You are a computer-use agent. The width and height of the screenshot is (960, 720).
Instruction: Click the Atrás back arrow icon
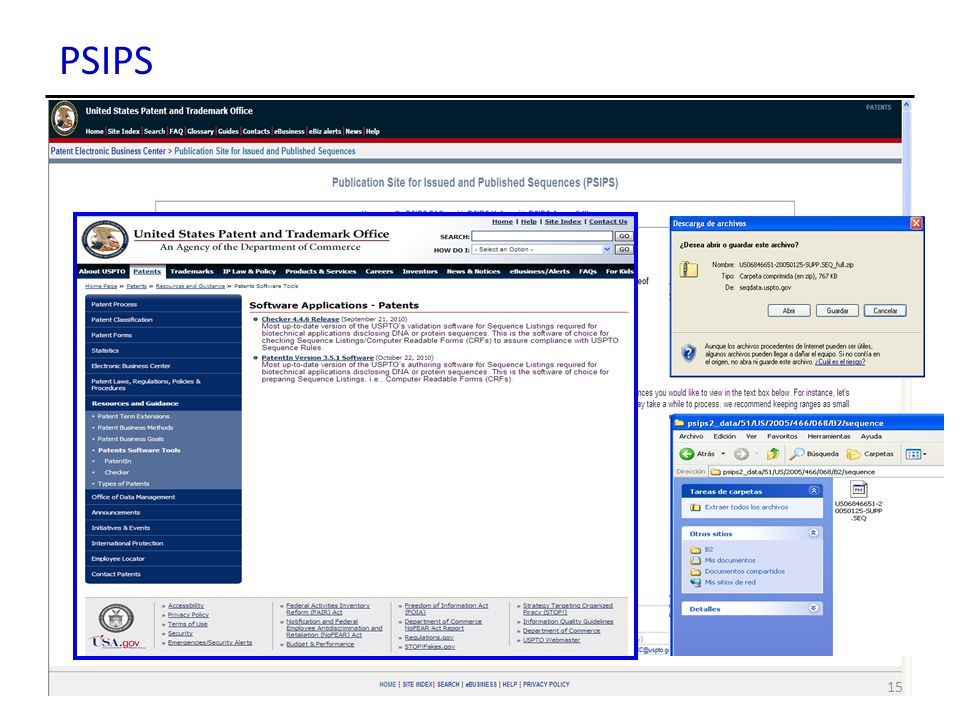pyautogui.click(x=686, y=454)
